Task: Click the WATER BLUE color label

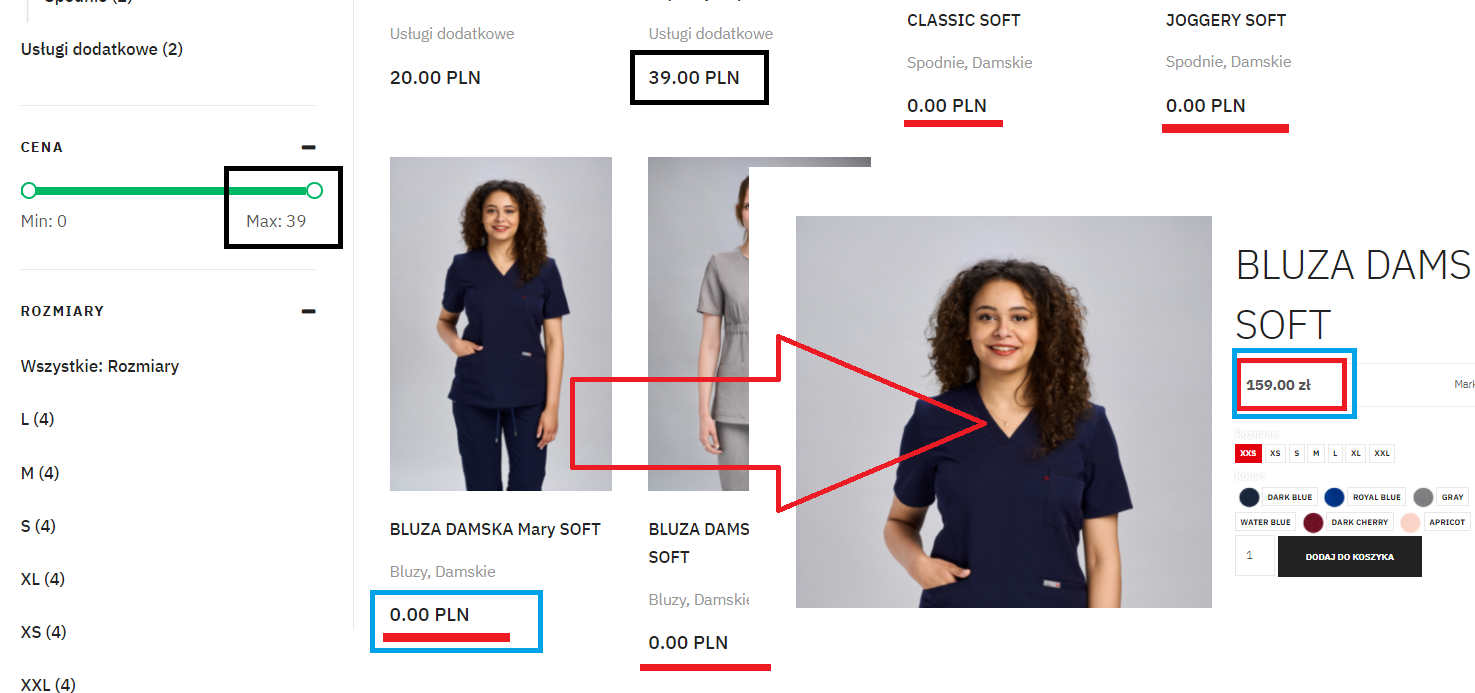Action: click(x=1266, y=522)
